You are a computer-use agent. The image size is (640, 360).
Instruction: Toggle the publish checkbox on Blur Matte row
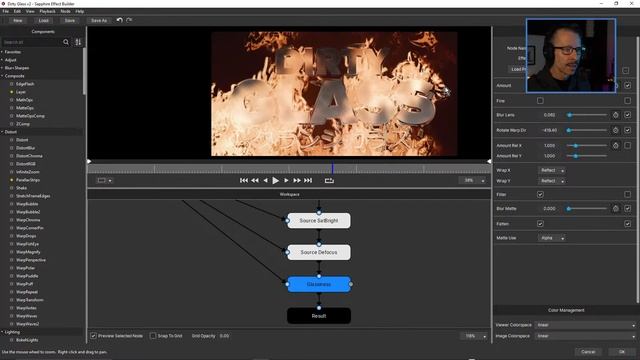click(x=627, y=209)
